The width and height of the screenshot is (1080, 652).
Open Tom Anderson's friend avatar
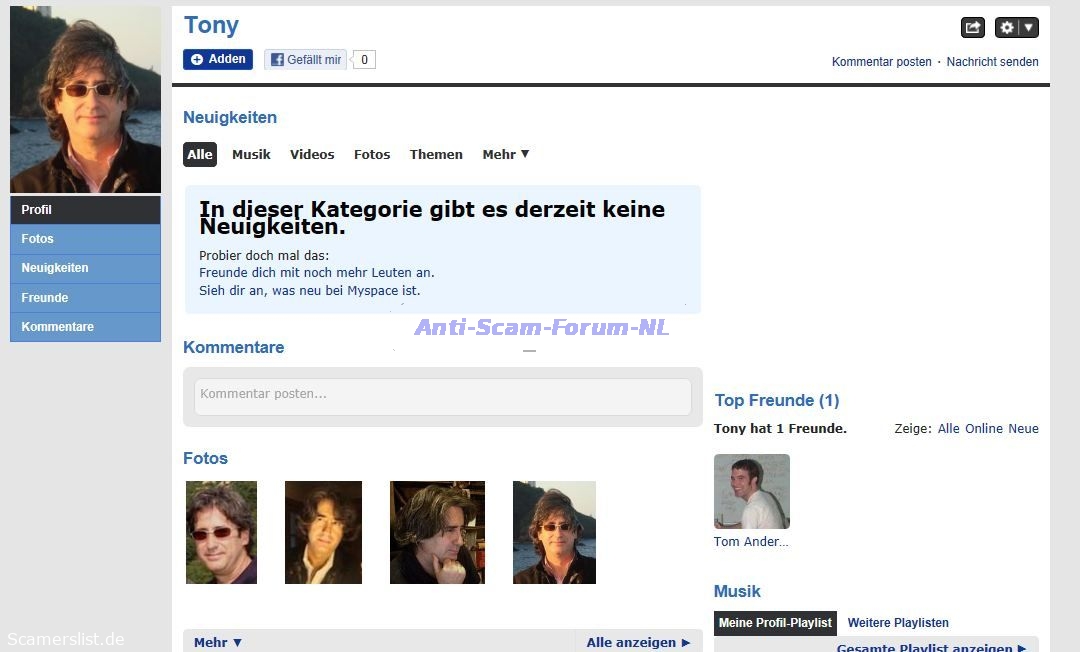pyautogui.click(x=751, y=491)
